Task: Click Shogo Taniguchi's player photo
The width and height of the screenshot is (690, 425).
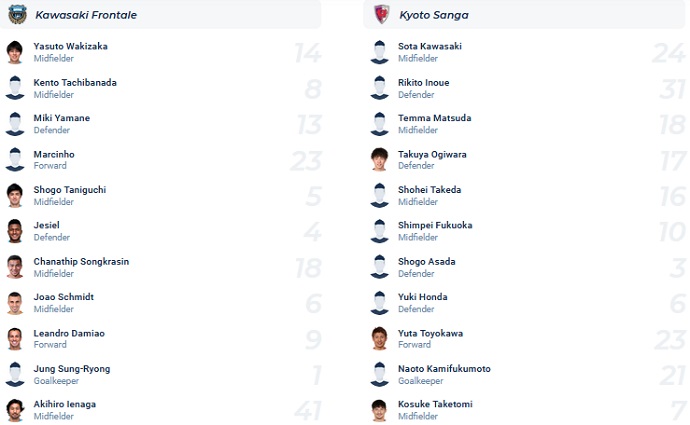Action: click(15, 196)
